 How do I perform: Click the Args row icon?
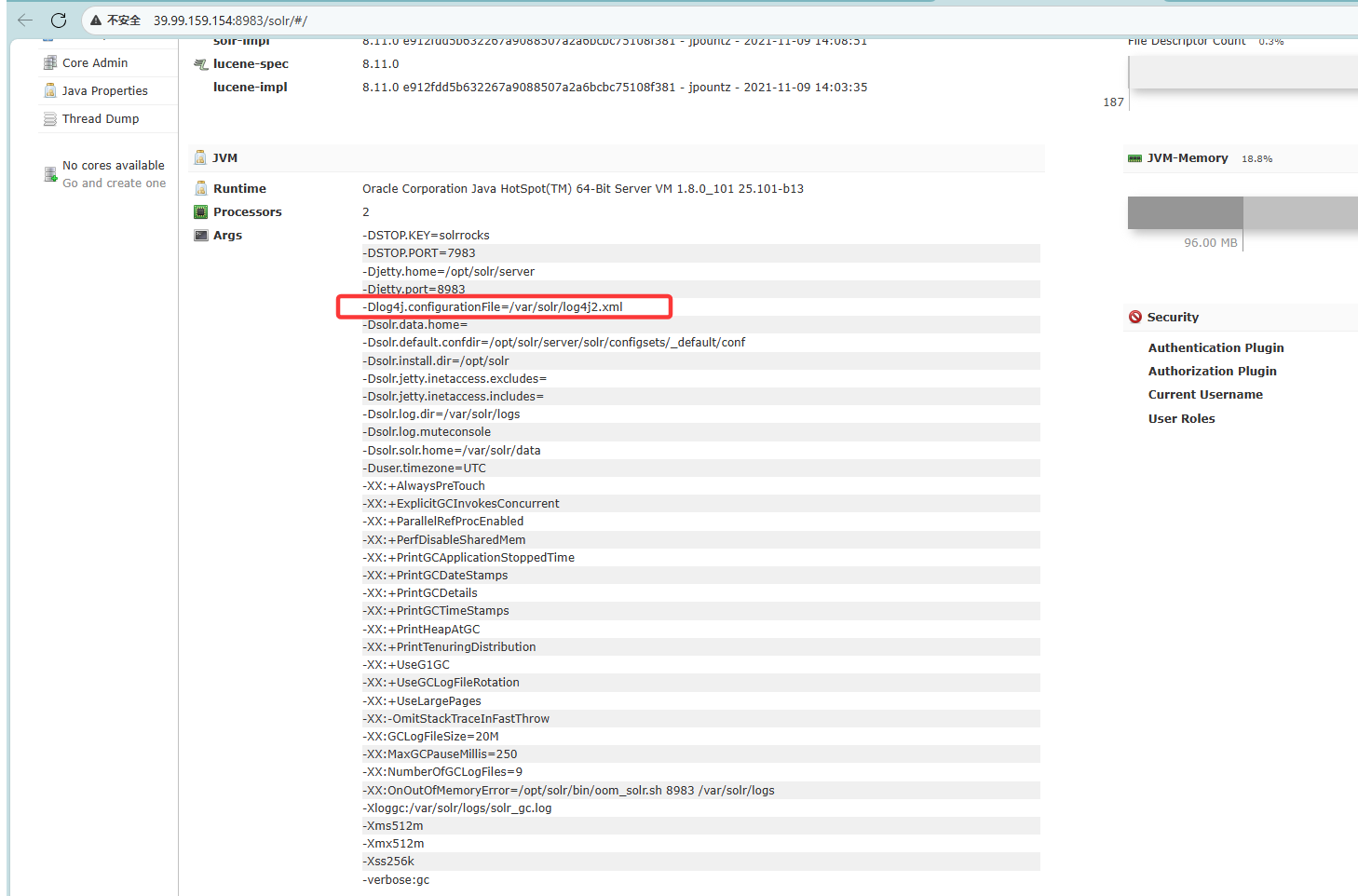point(200,236)
